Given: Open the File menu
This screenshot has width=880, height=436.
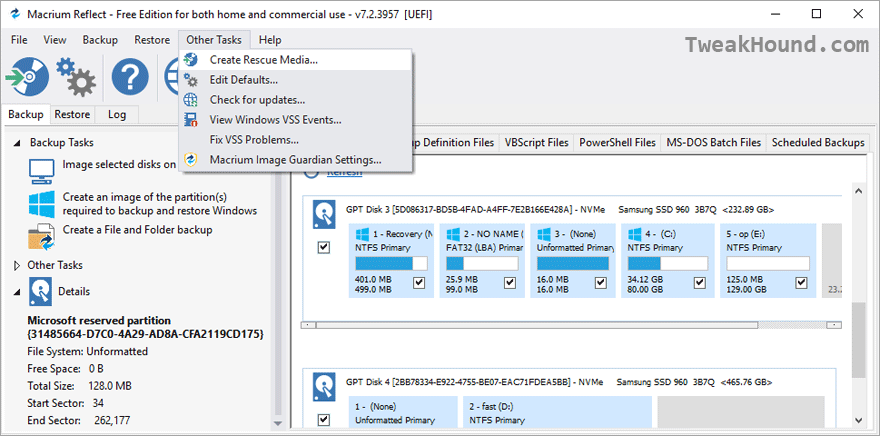Looking at the screenshot, I should 19,40.
